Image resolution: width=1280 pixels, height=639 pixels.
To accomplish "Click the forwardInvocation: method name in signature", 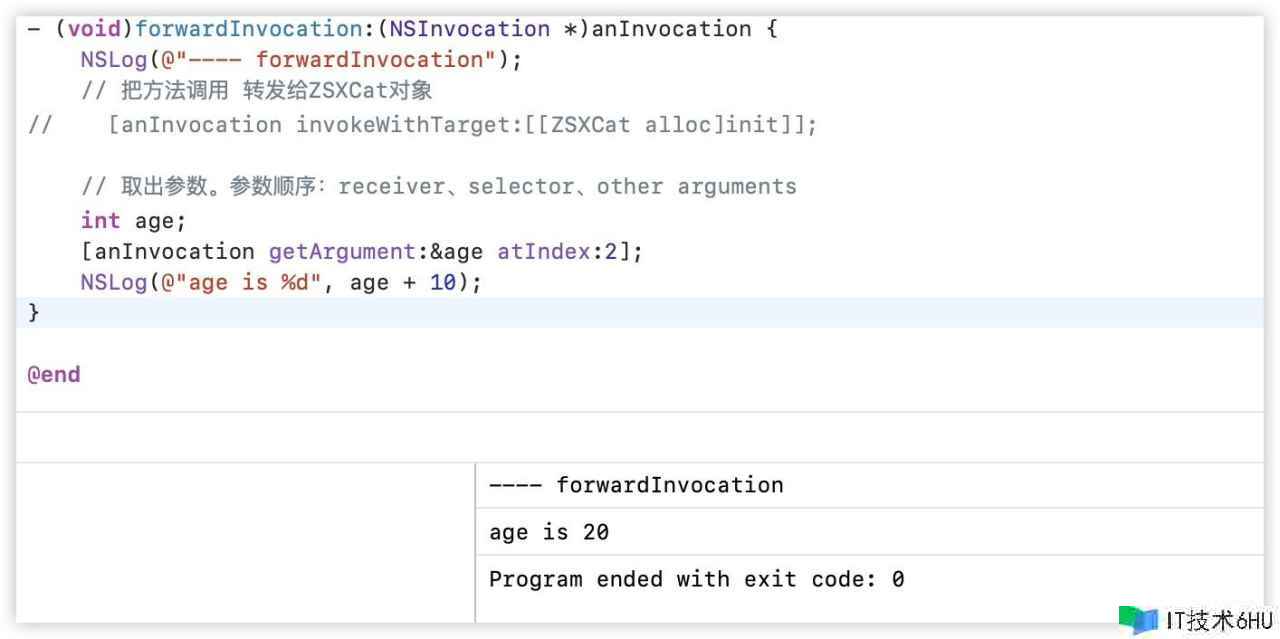I will (255, 29).
